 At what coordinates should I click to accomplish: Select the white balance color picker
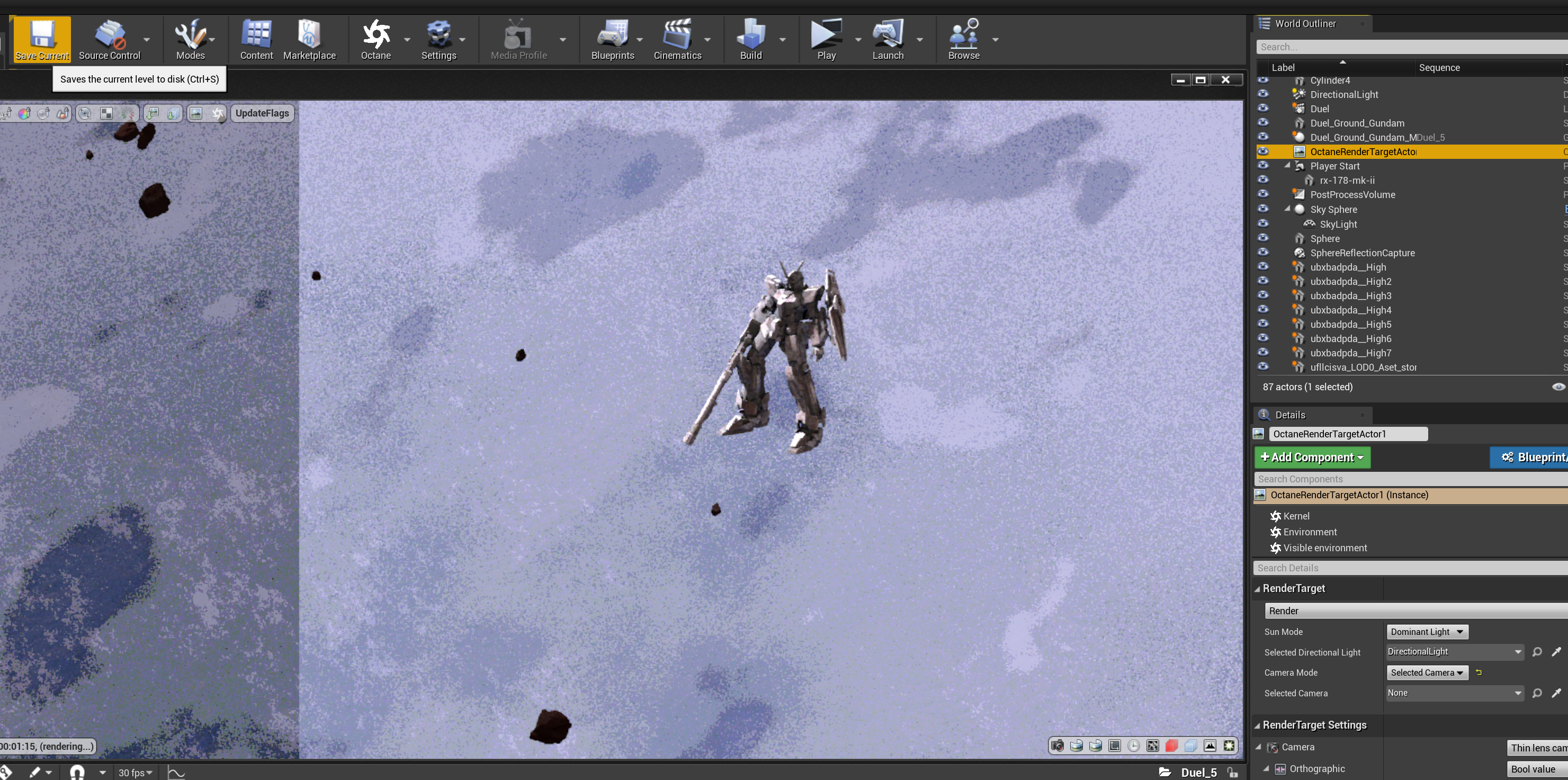(x=24, y=113)
